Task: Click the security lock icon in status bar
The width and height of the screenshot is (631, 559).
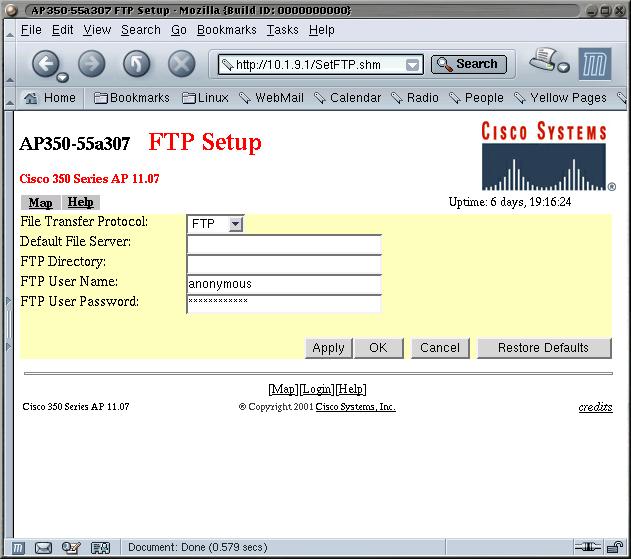Action: 615,547
